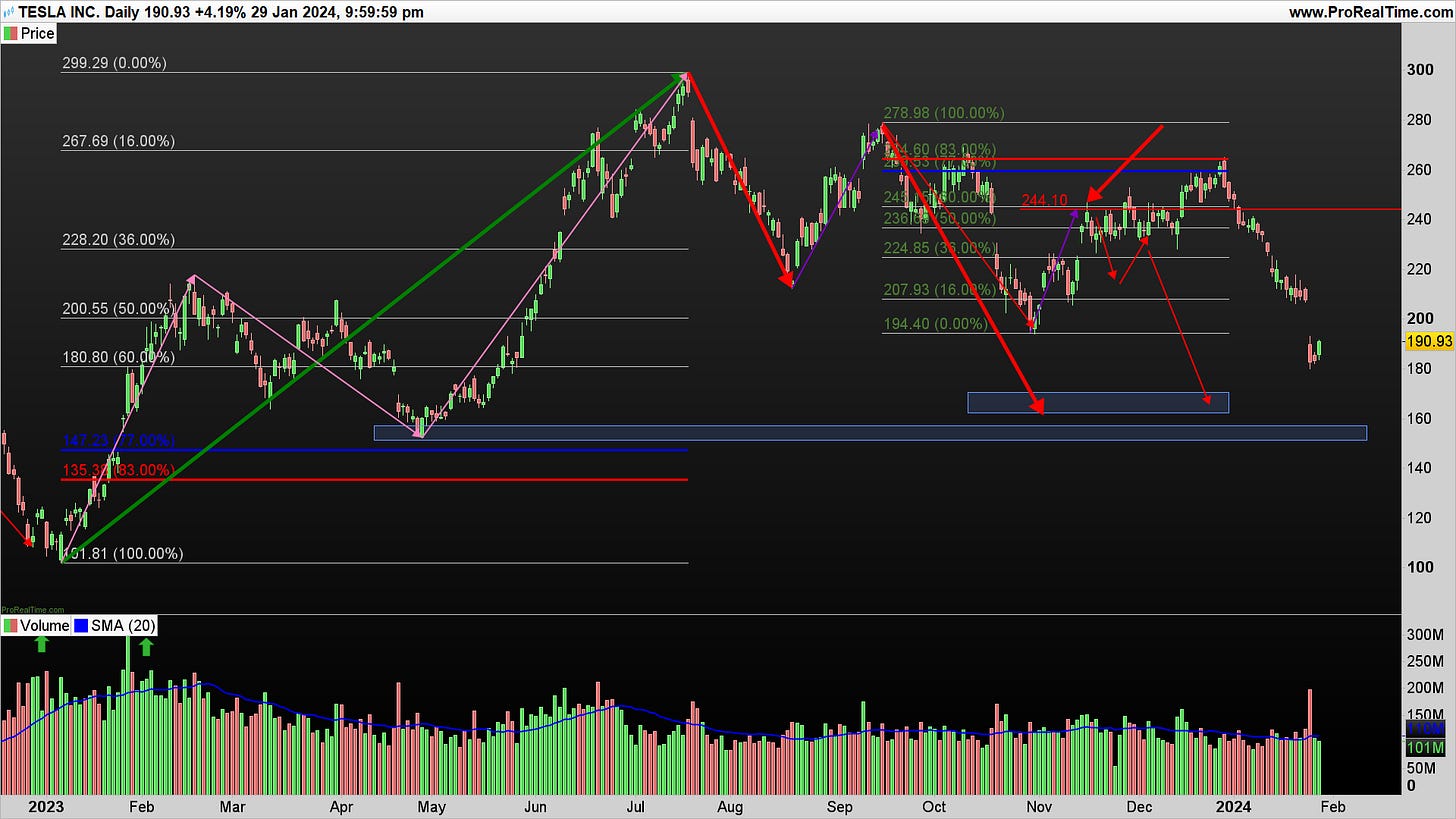This screenshot has width=1456, height=819.
Task: Click the 180.80 (60.00%) Fibonacci label
Action: point(118,357)
